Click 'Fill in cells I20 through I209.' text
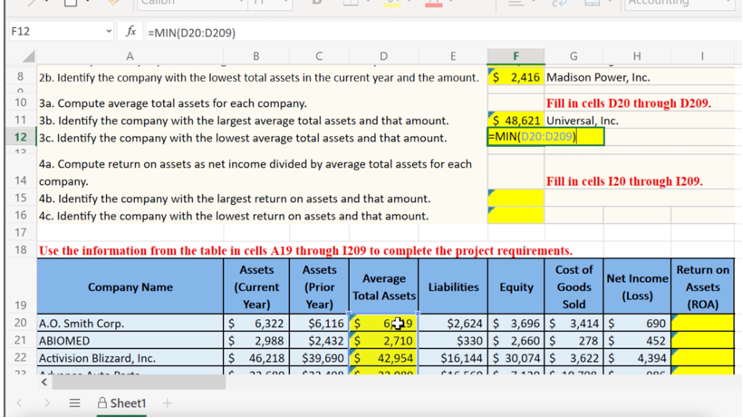743x418 pixels. click(x=624, y=181)
